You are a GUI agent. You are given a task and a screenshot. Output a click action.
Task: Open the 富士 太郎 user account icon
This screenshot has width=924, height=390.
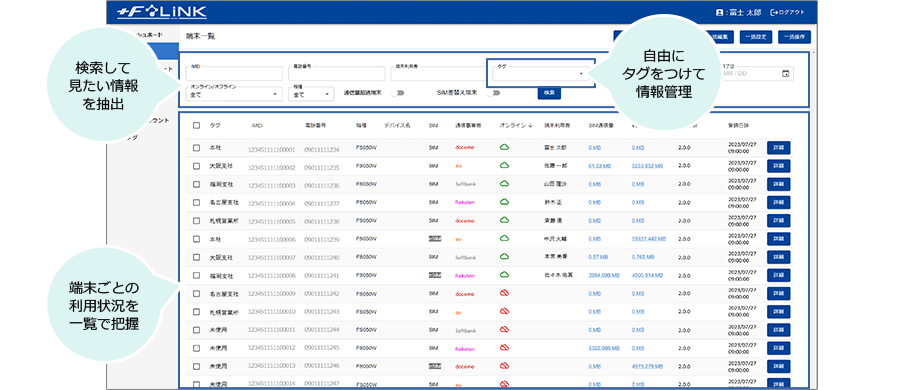[x=719, y=12]
